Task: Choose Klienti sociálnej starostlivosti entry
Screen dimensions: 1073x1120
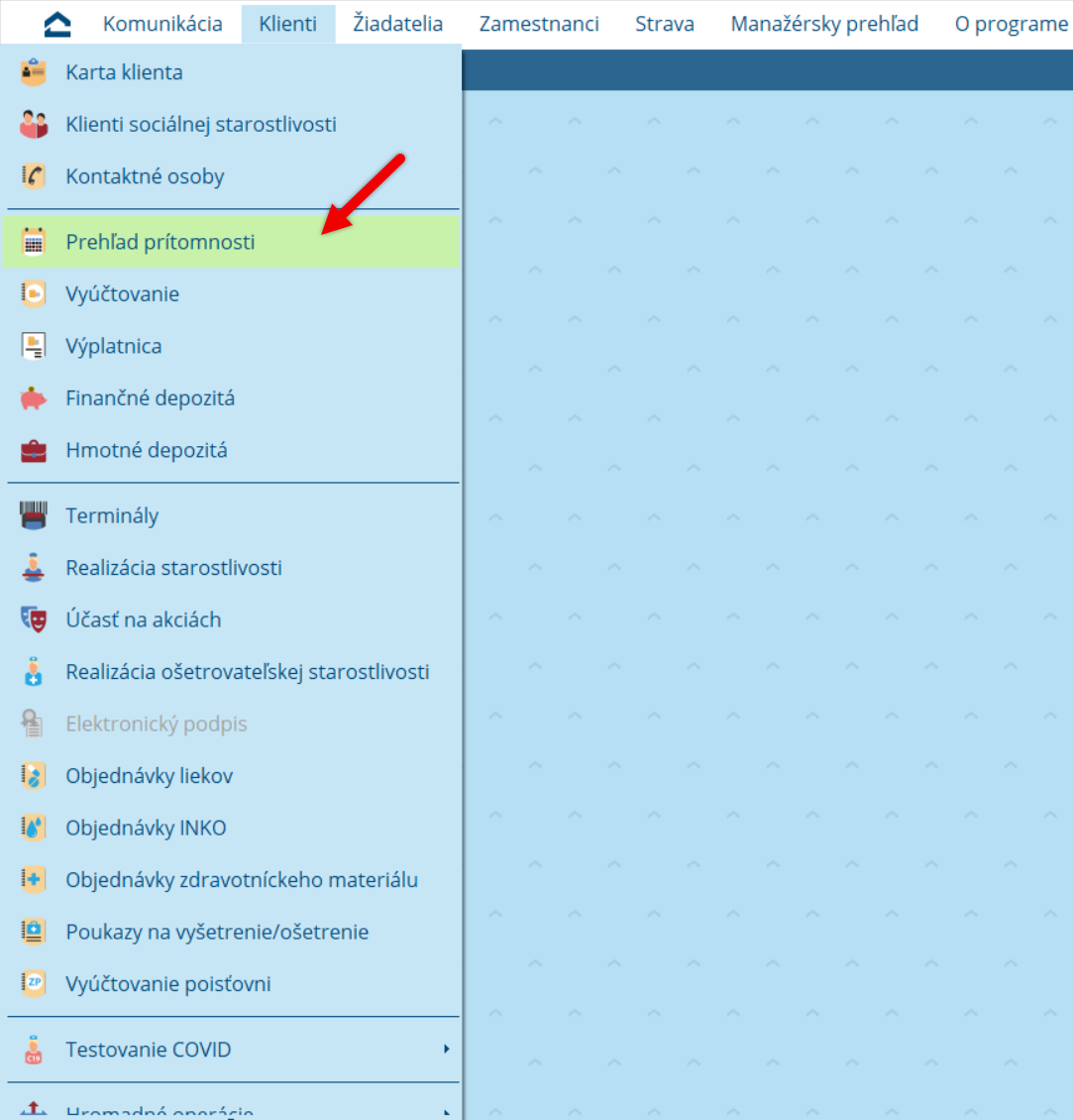Action: tap(231, 124)
